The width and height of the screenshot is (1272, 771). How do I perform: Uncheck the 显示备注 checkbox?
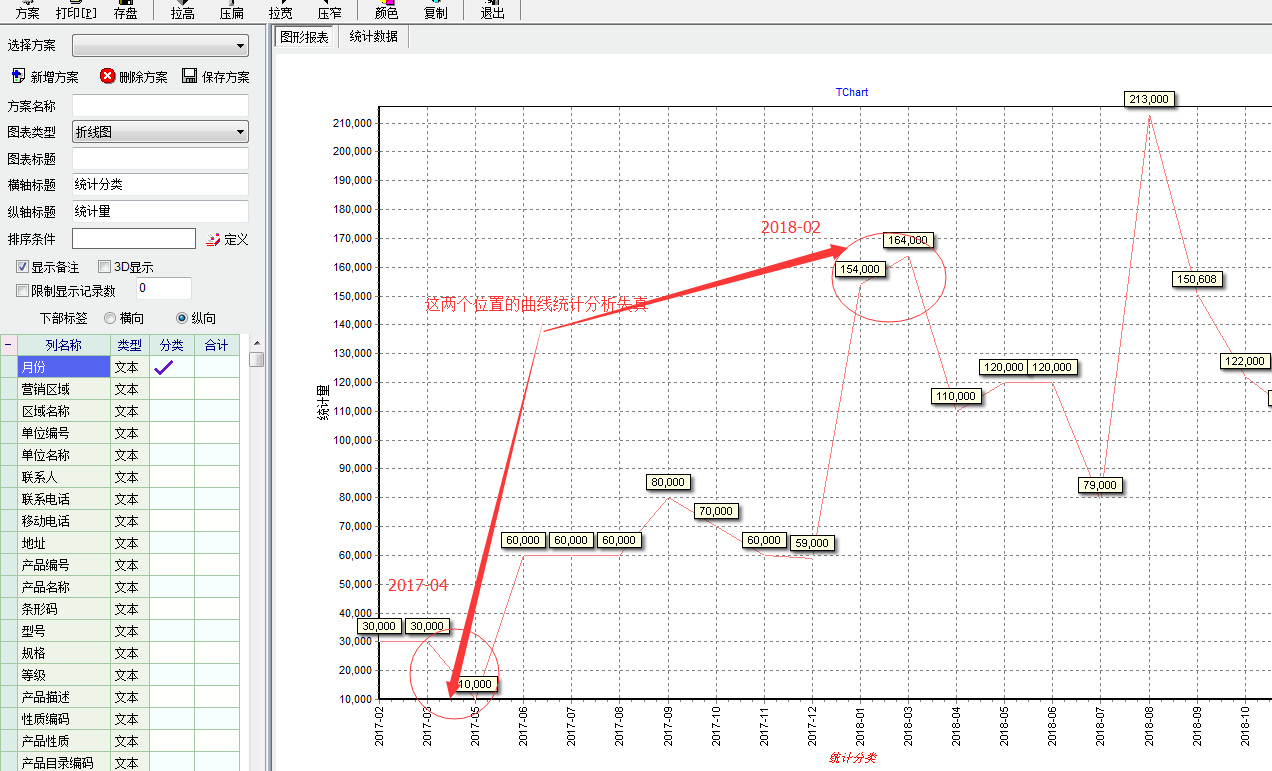click(x=22, y=267)
